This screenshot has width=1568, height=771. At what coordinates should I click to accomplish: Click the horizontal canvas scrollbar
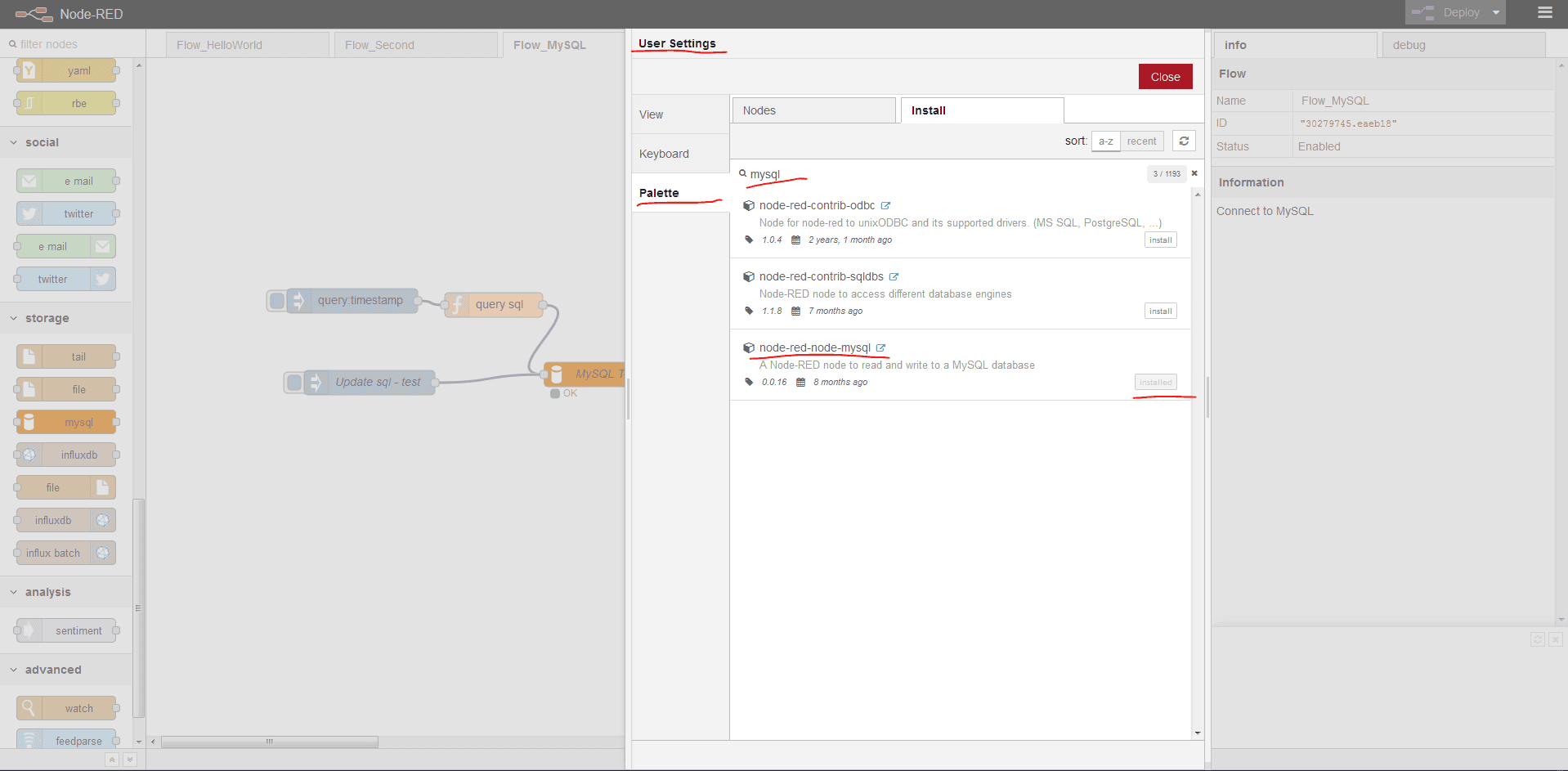[269, 742]
